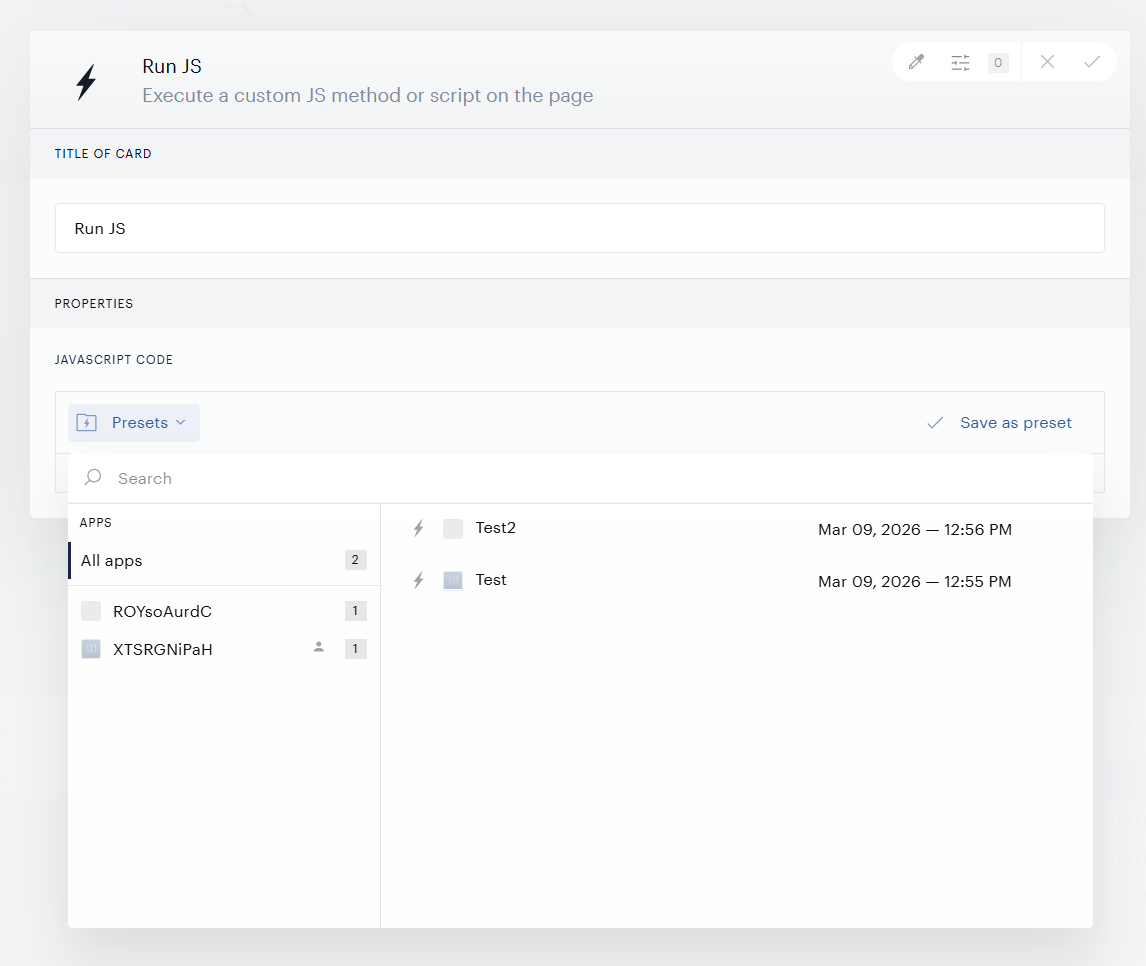
Task: Click lightning icon beside Test2 preset
Action: (418, 528)
